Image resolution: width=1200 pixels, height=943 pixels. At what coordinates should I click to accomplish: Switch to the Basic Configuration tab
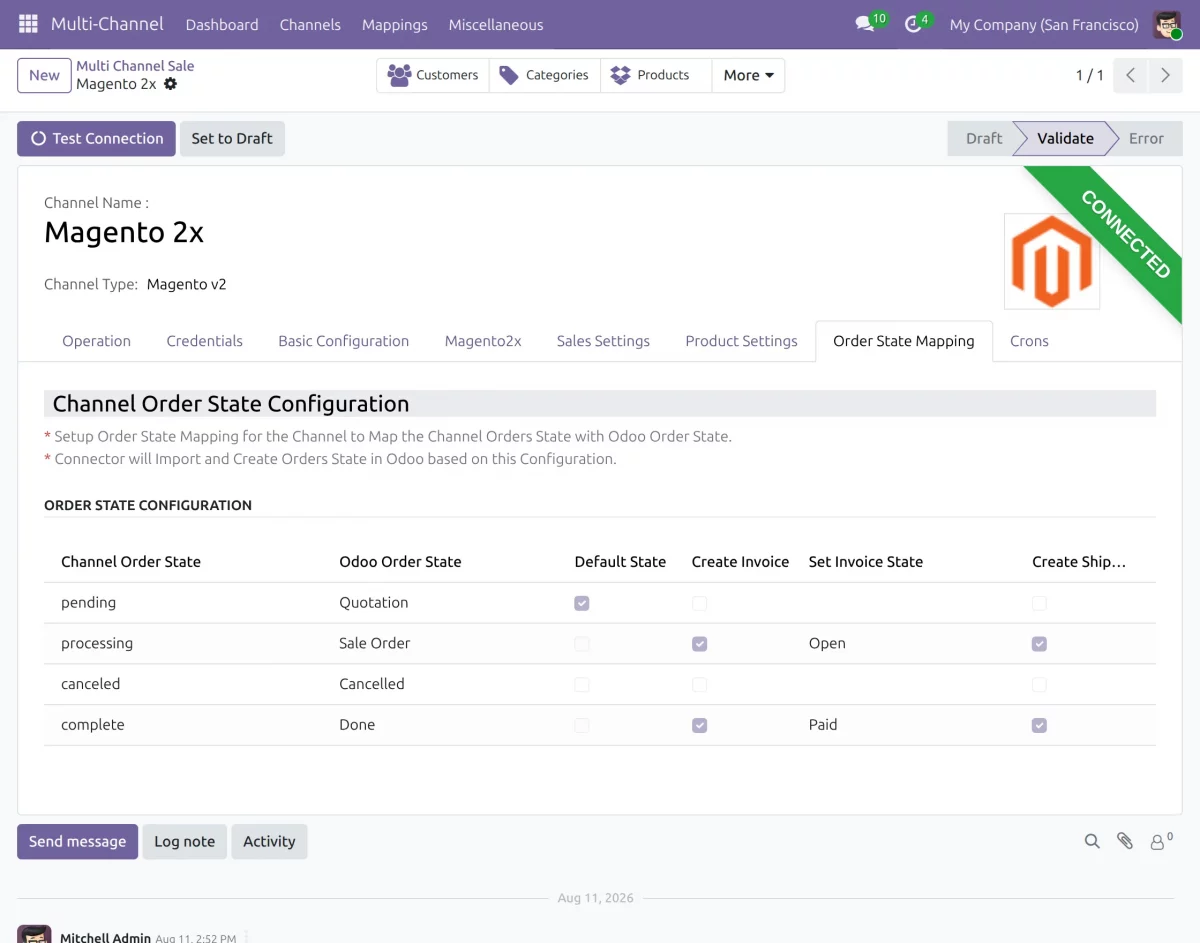click(344, 341)
